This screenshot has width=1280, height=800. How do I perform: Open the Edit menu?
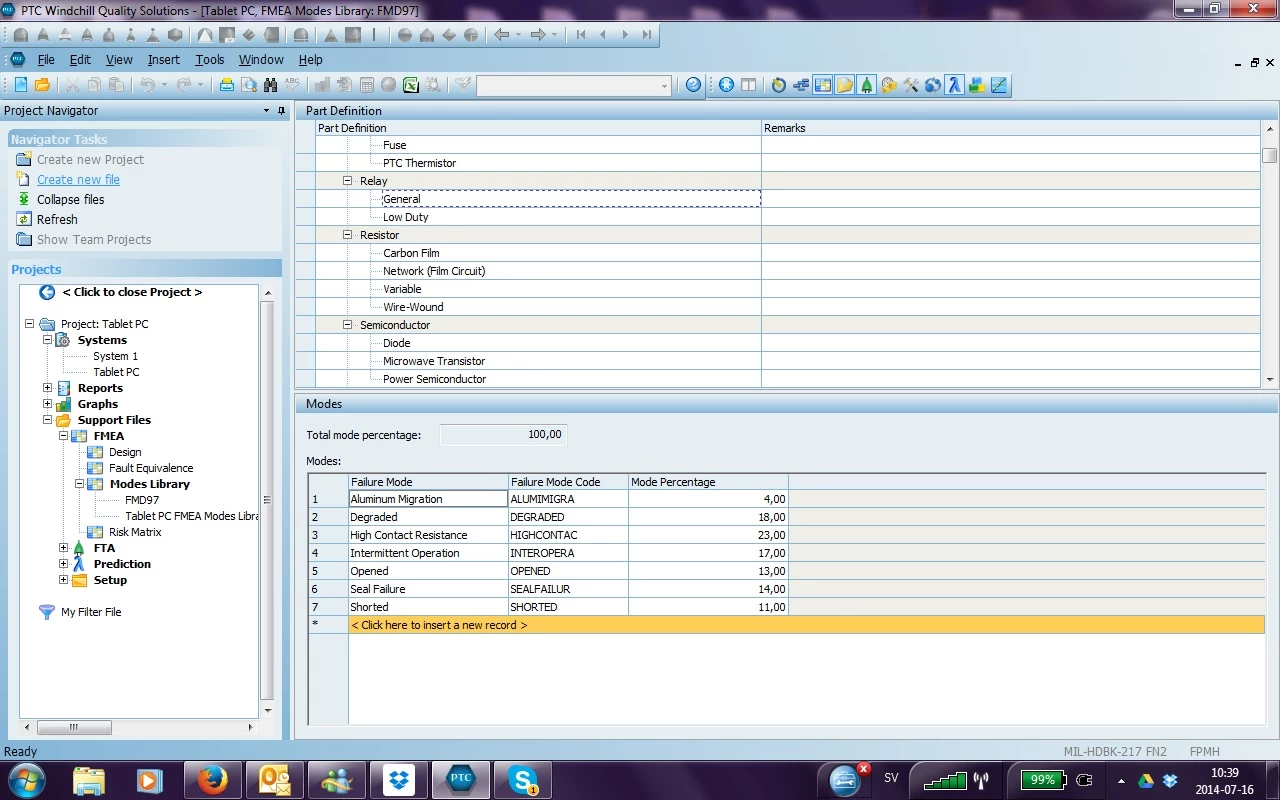pos(80,60)
